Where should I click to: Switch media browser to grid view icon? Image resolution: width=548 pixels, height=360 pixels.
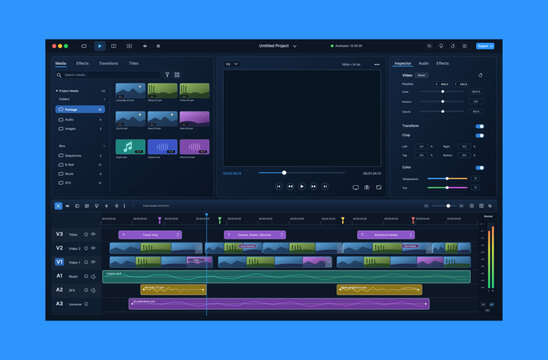pos(177,74)
